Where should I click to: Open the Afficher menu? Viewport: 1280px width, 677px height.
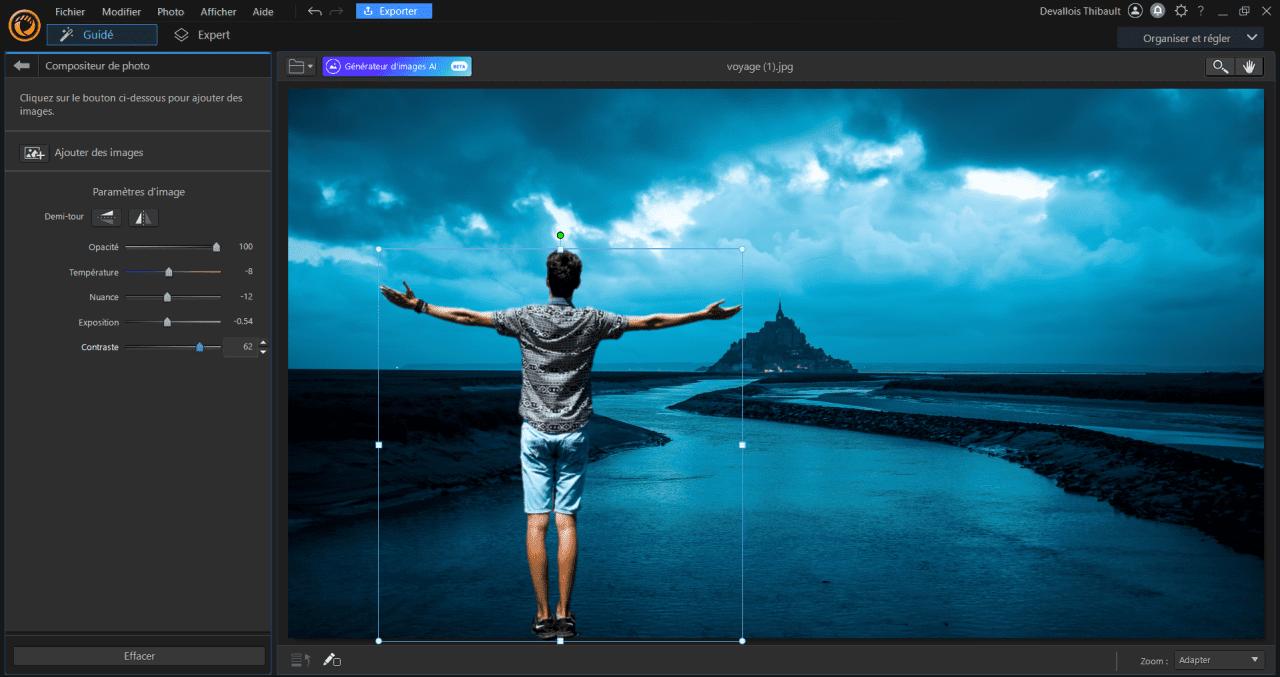coord(218,11)
